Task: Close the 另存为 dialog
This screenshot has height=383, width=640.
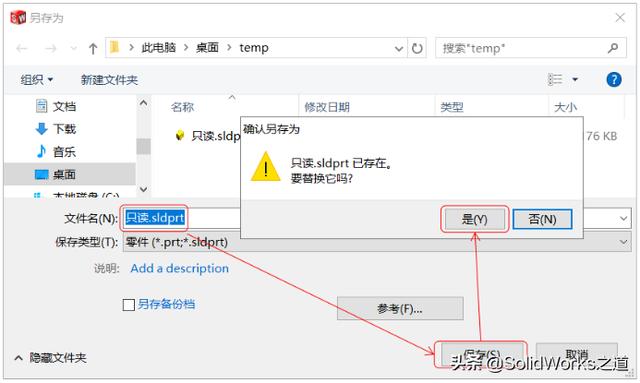Action: (x=620, y=18)
